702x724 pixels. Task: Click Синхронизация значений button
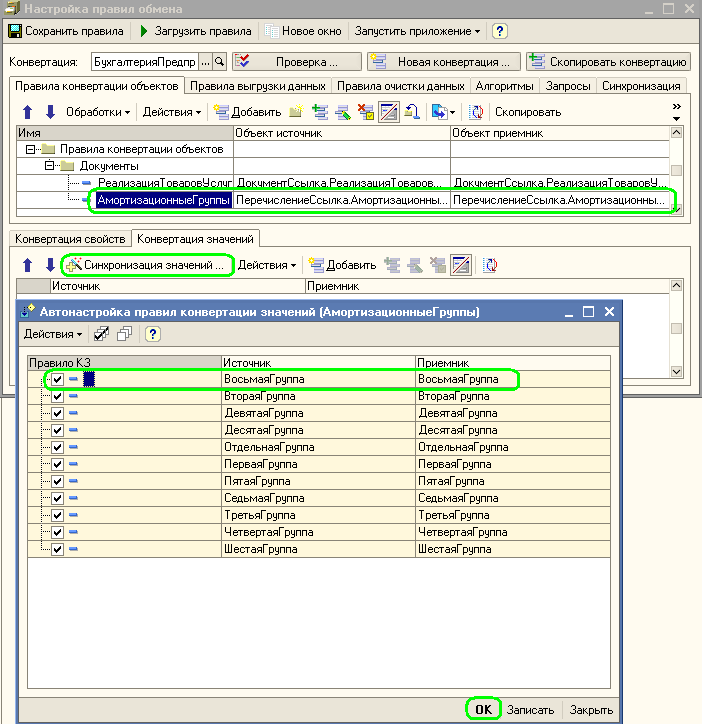click(x=147, y=265)
